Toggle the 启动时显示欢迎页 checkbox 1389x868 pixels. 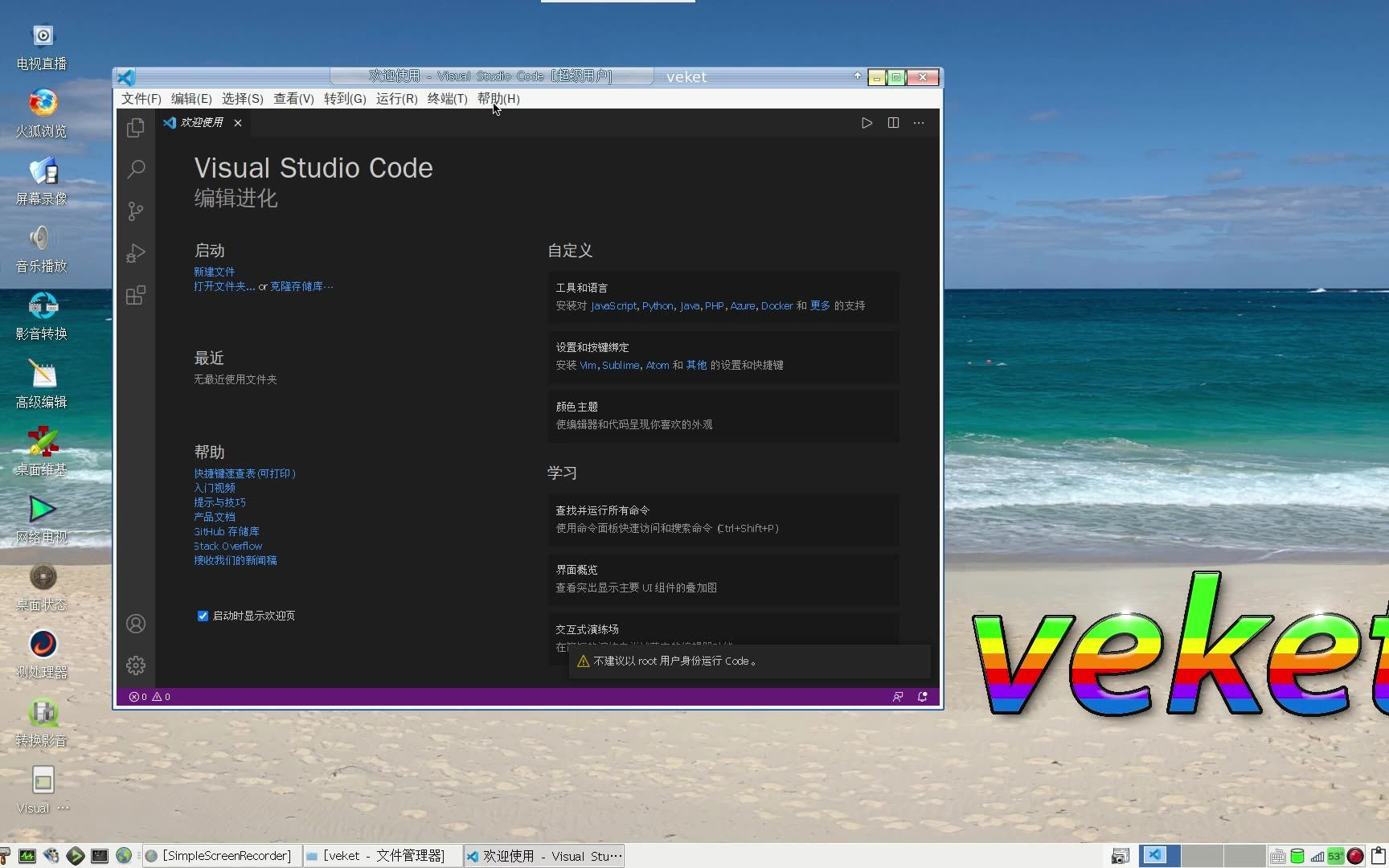pos(203,616)
